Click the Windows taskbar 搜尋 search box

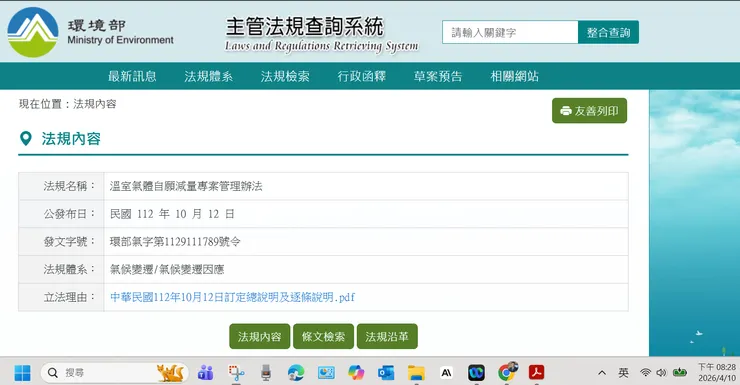pyautogui.click(x=115, y=373)
